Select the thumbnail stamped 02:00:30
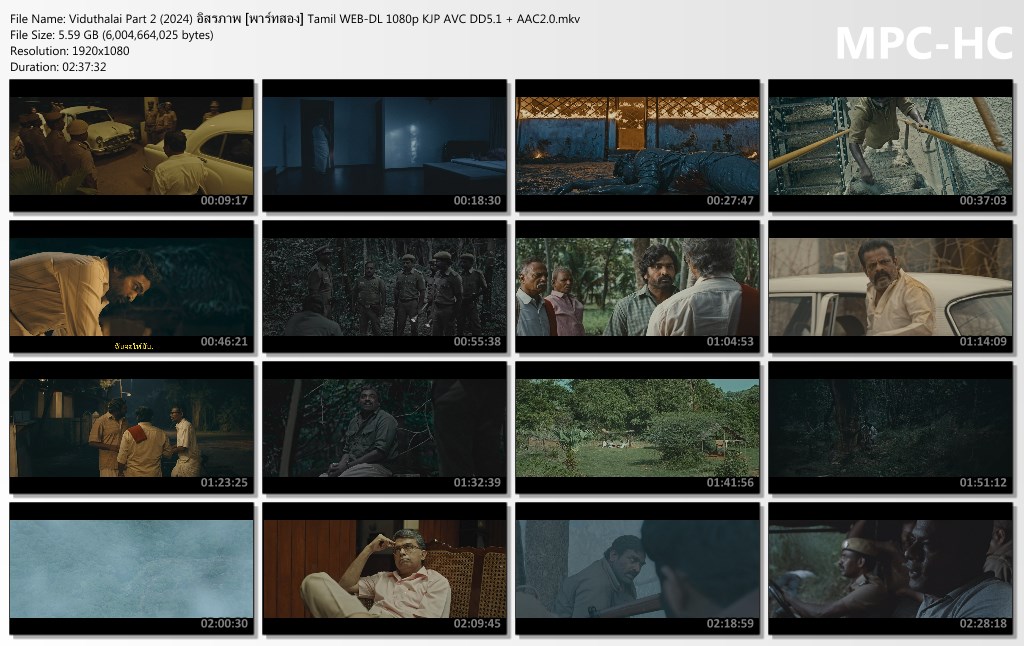Screen dimensions: 1024x646 click(131, 569)
